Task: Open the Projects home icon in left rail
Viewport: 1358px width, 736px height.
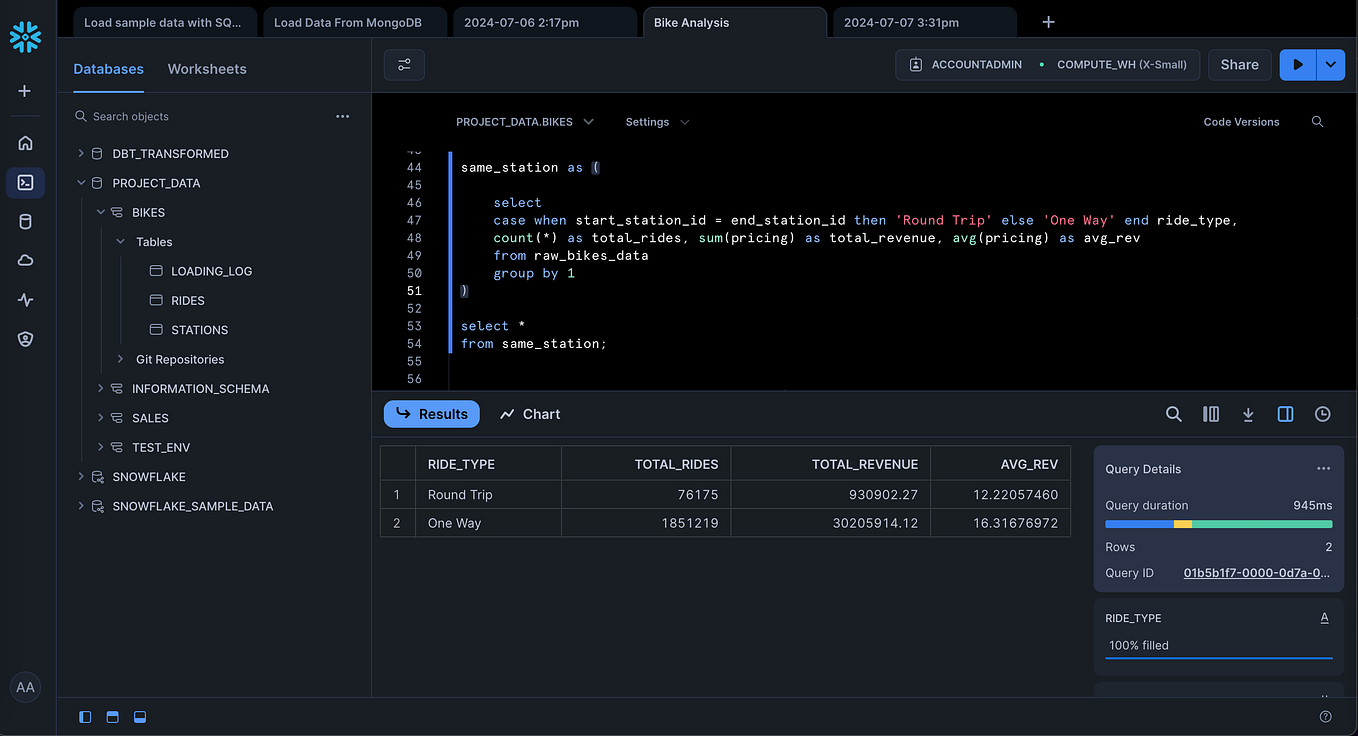Action: tap(25, 143)
